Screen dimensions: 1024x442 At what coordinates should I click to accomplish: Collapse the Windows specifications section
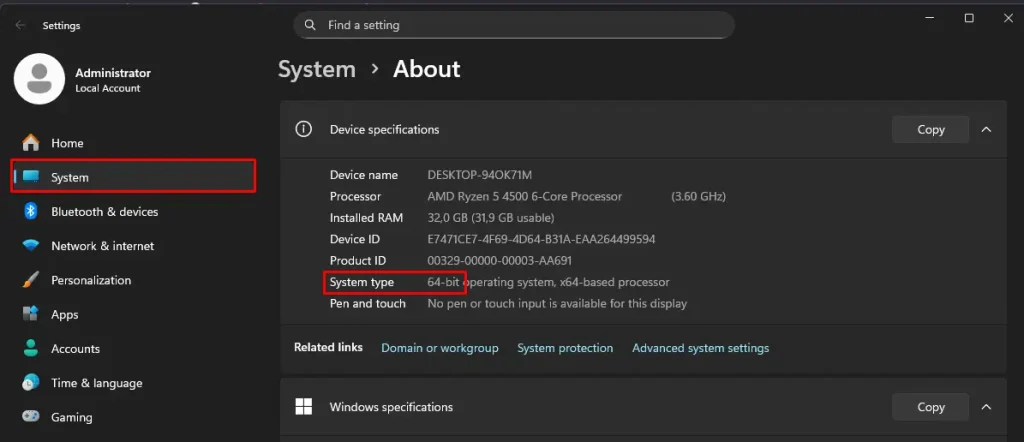tap(986, 407)
